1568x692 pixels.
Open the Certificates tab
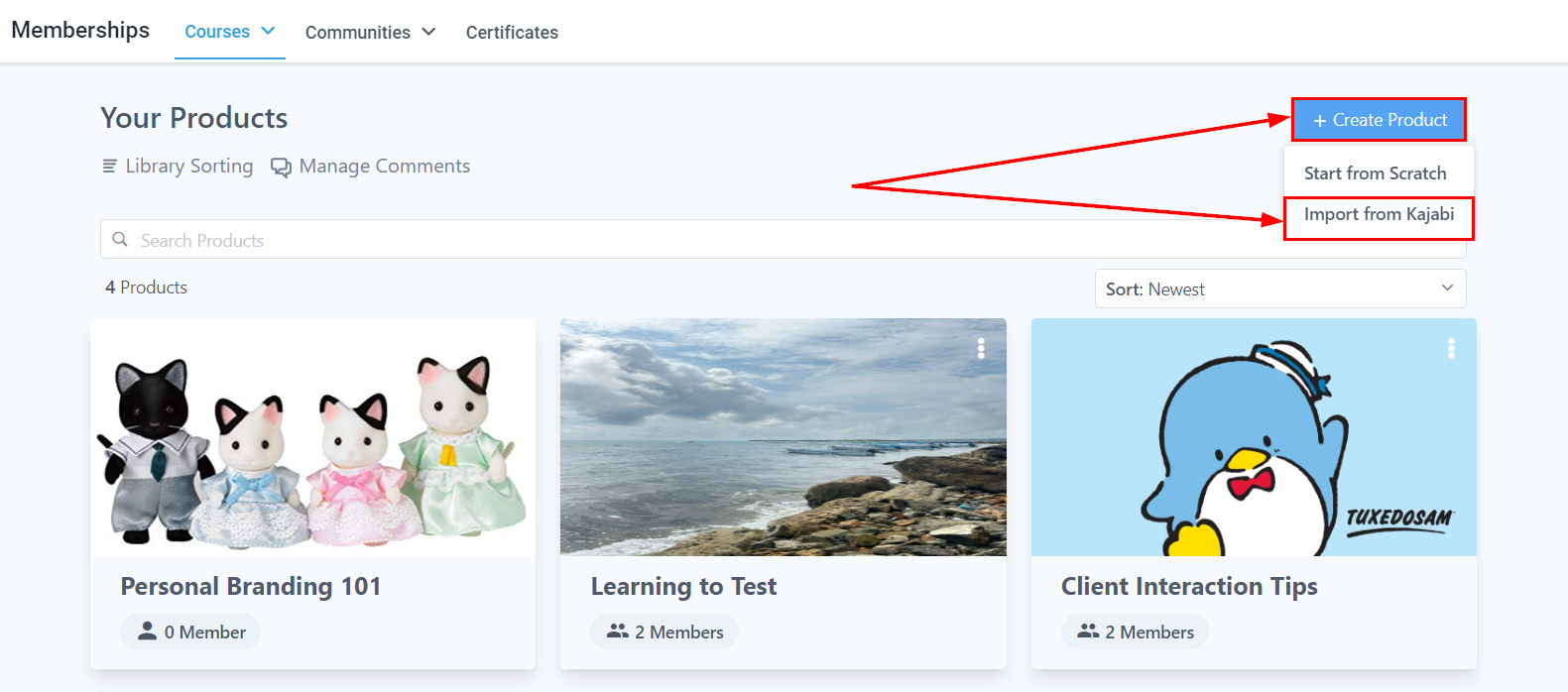[x=512, y=33]
